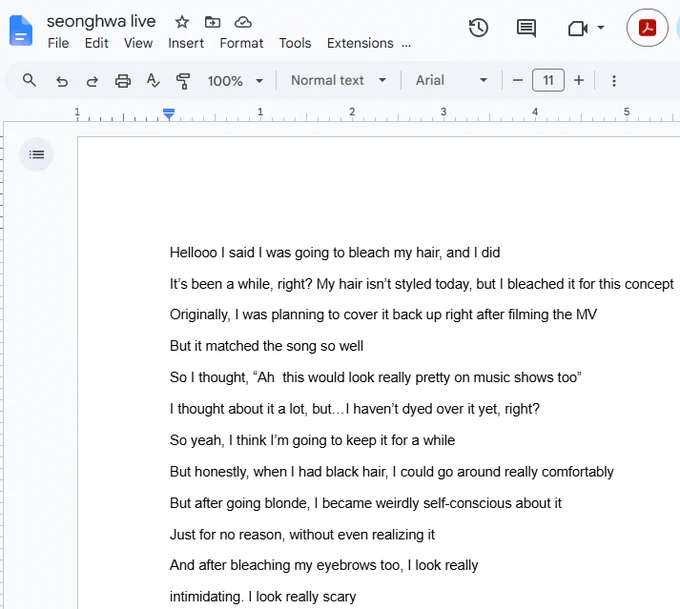Open the comments panel icon
The width and height of the screenshot is (680, 609).
pos(526,28)
